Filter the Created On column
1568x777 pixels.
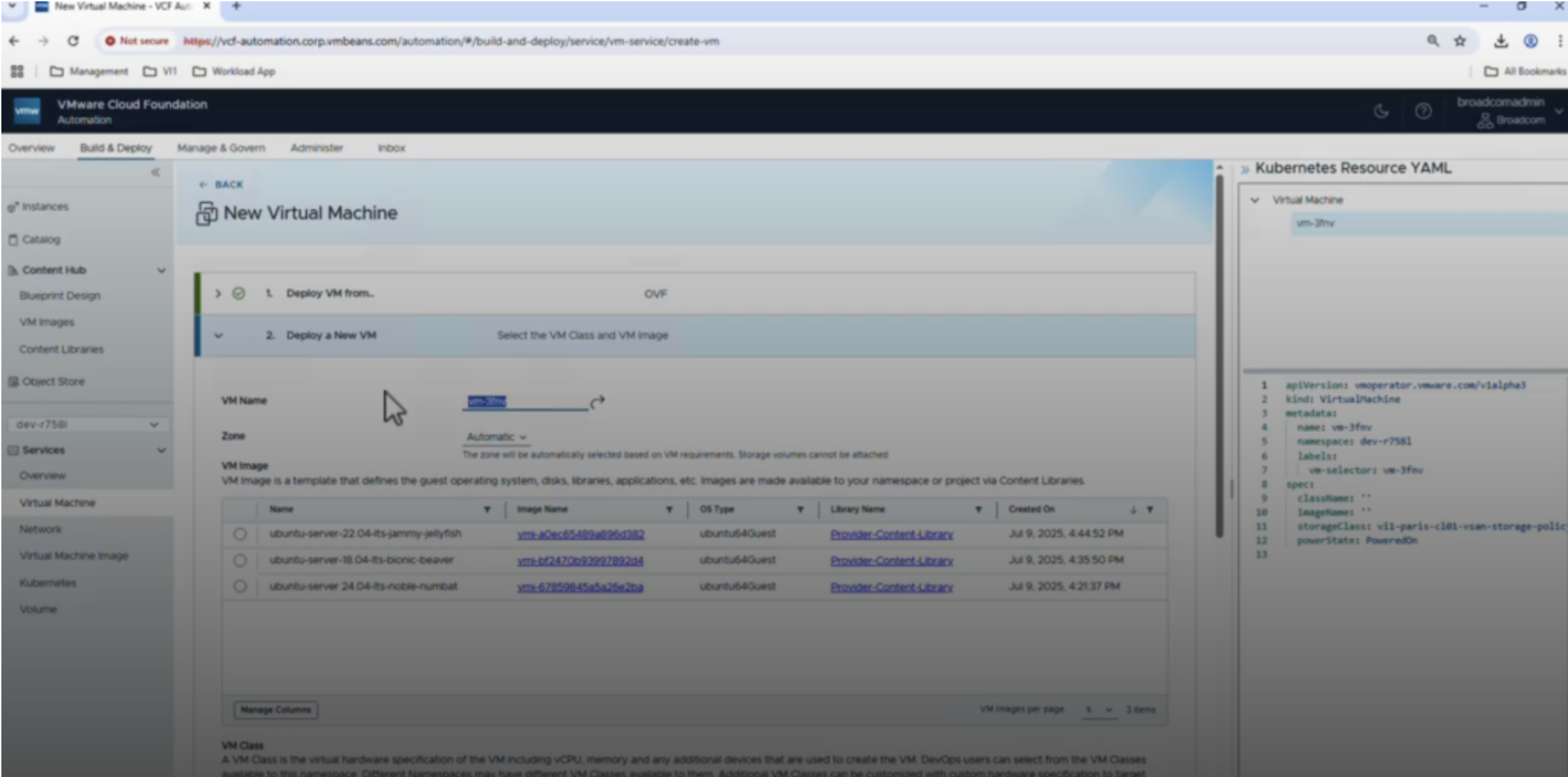pyautogui.click(x=1150, y=509)
